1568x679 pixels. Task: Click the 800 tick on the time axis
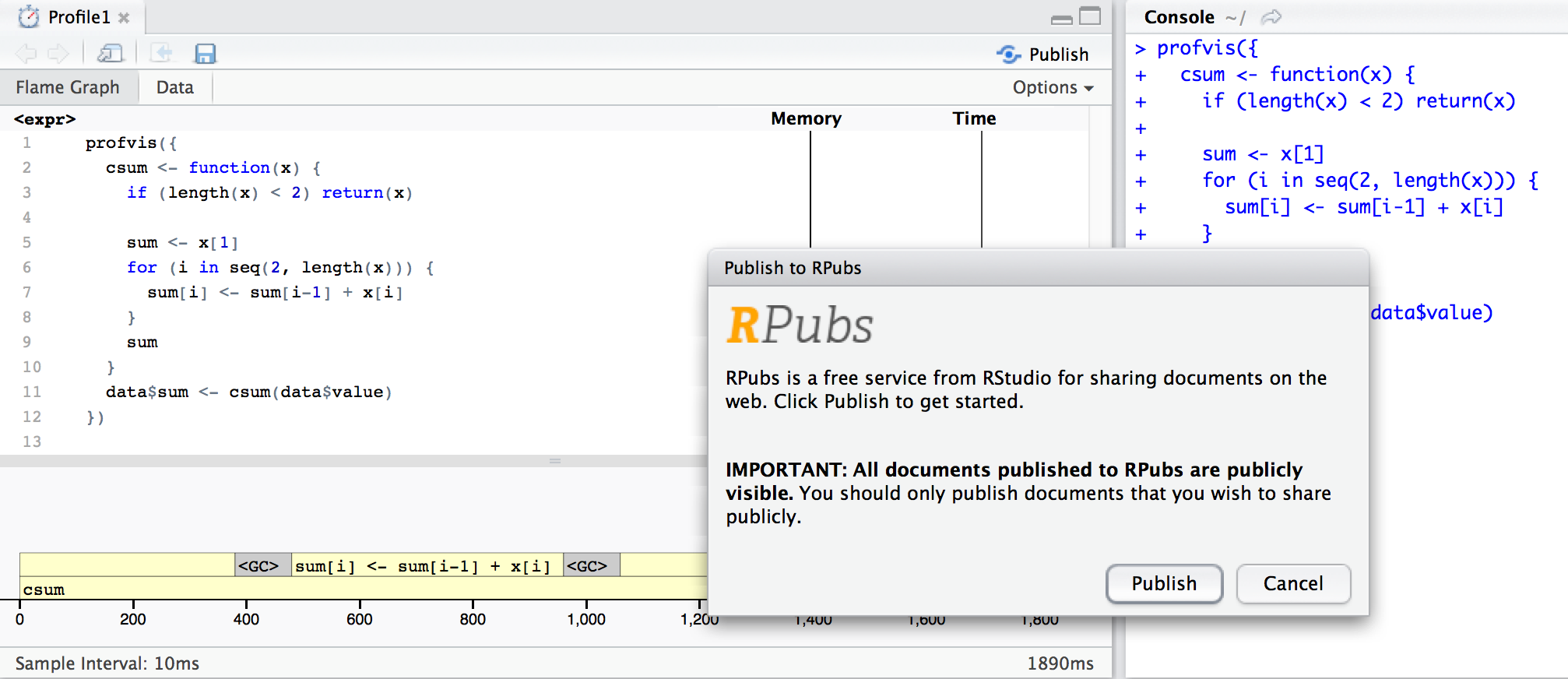click(473, 619)
